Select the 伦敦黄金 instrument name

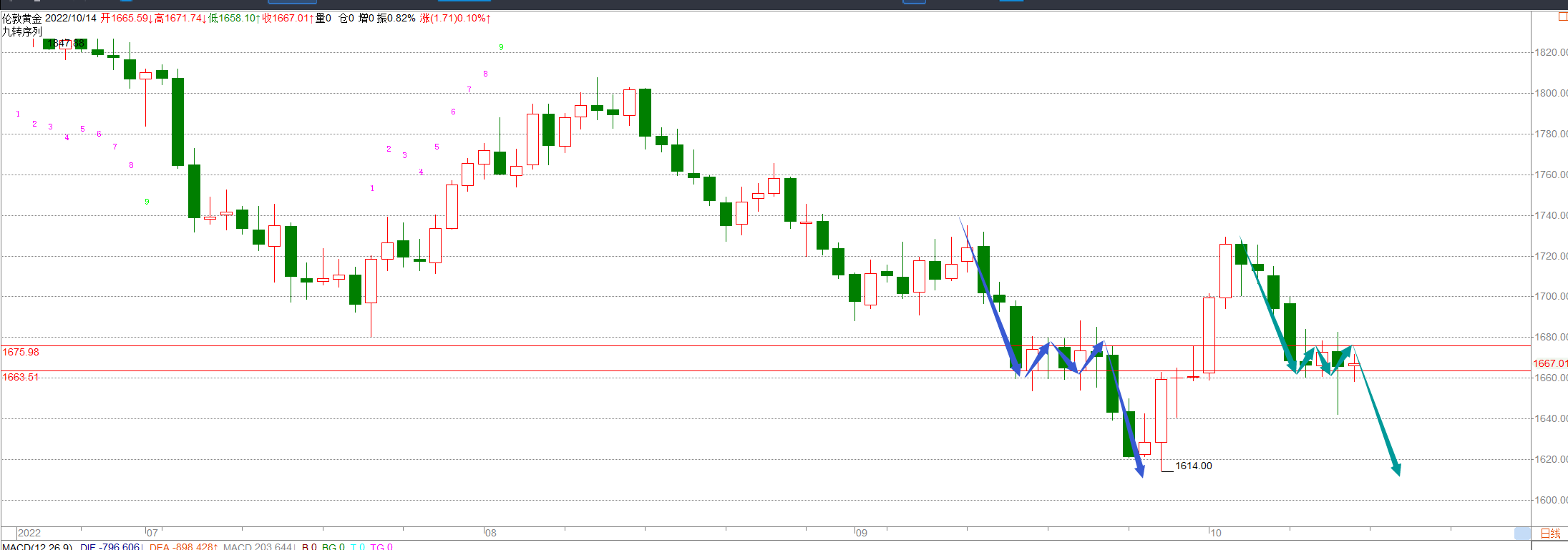coord(21,18)
